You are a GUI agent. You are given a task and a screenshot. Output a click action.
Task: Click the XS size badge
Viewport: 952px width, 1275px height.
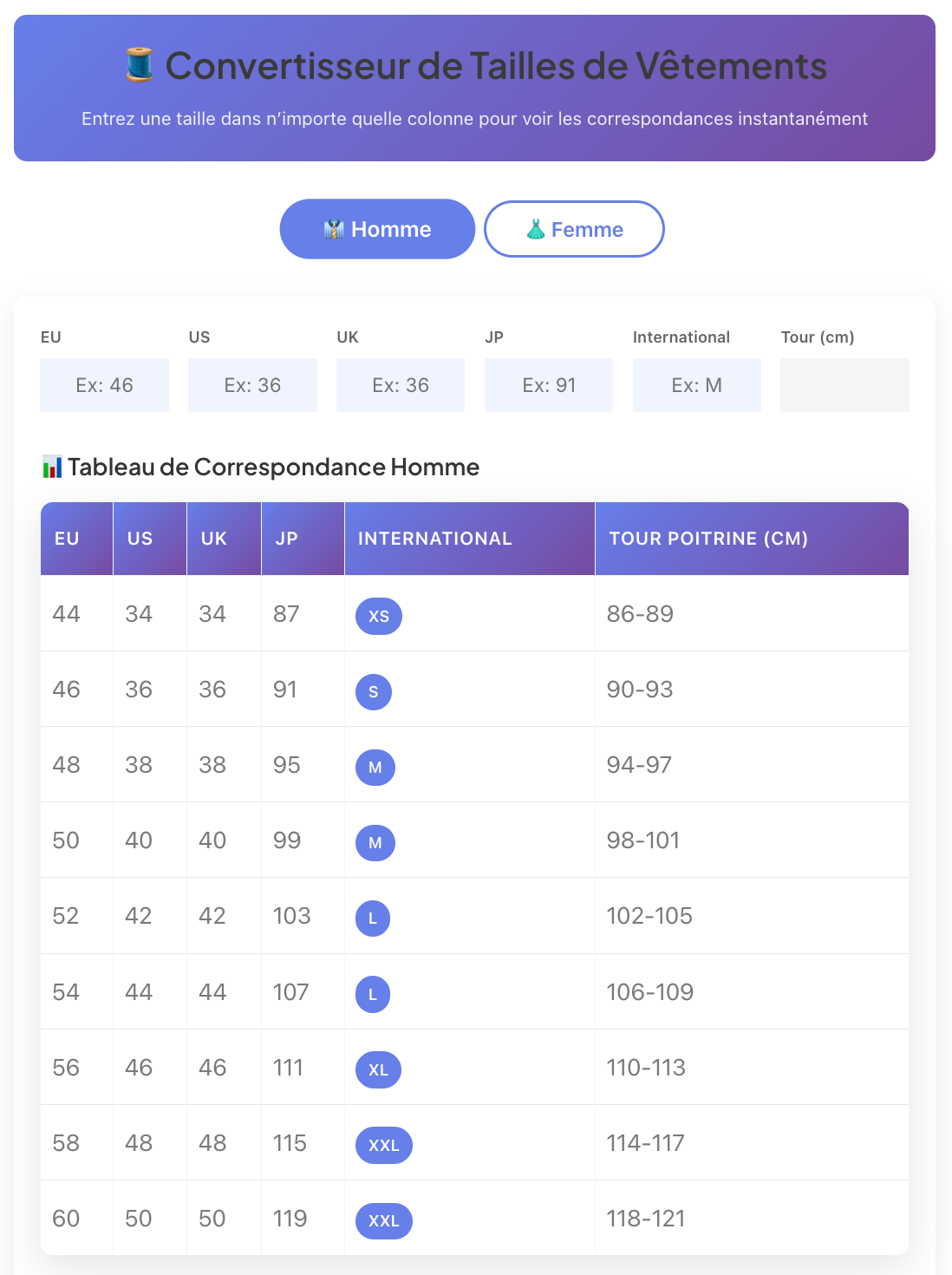click(379, 617)
